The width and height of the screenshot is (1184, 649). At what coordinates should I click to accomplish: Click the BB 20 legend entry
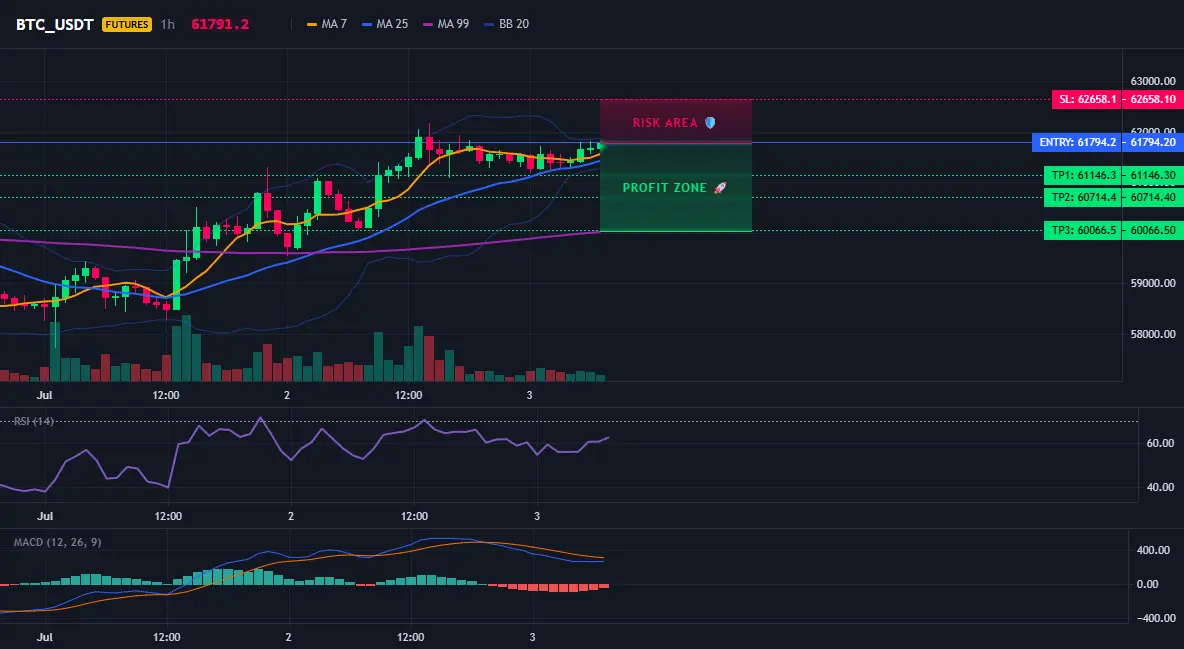tap(507, 24)
